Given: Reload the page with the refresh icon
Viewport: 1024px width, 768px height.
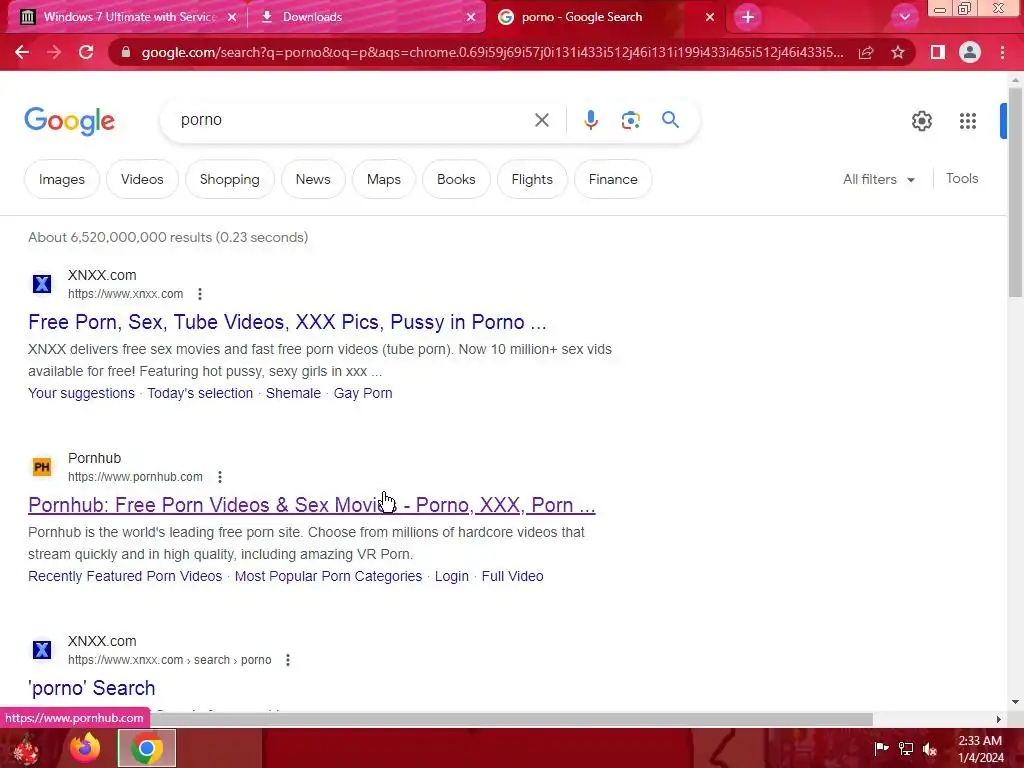Looking at the screenshot, I should pyautogui.click(x=86, y=52).
